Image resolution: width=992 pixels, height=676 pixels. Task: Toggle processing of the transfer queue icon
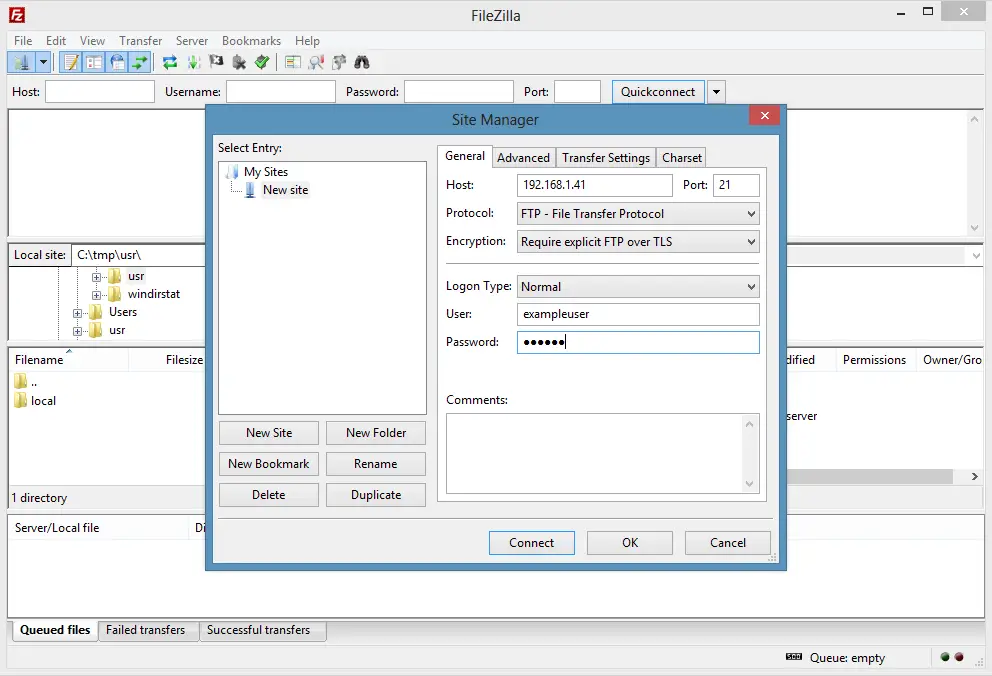click(x=194, y=62)
